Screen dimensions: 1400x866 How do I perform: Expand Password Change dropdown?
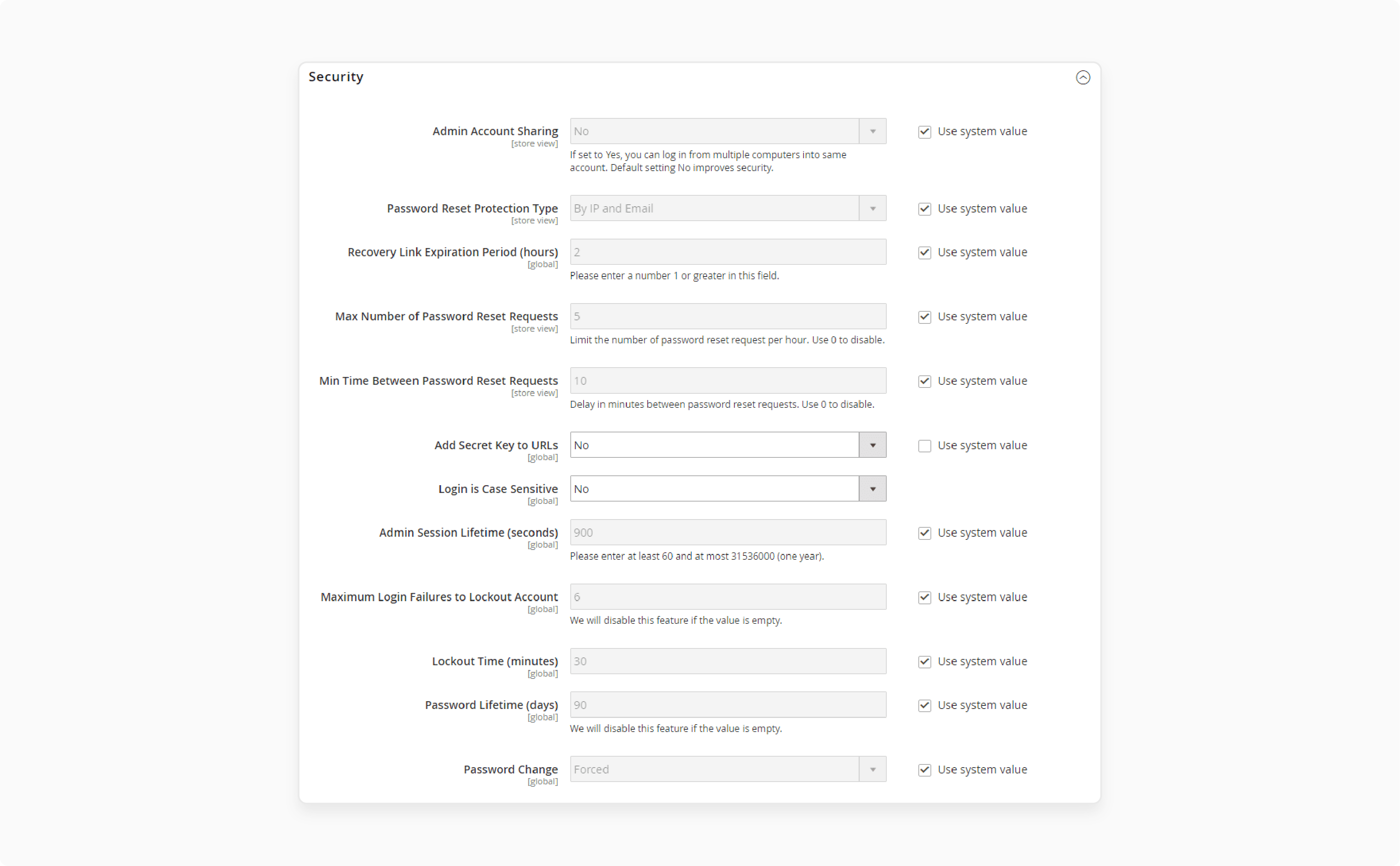(871, 769)
